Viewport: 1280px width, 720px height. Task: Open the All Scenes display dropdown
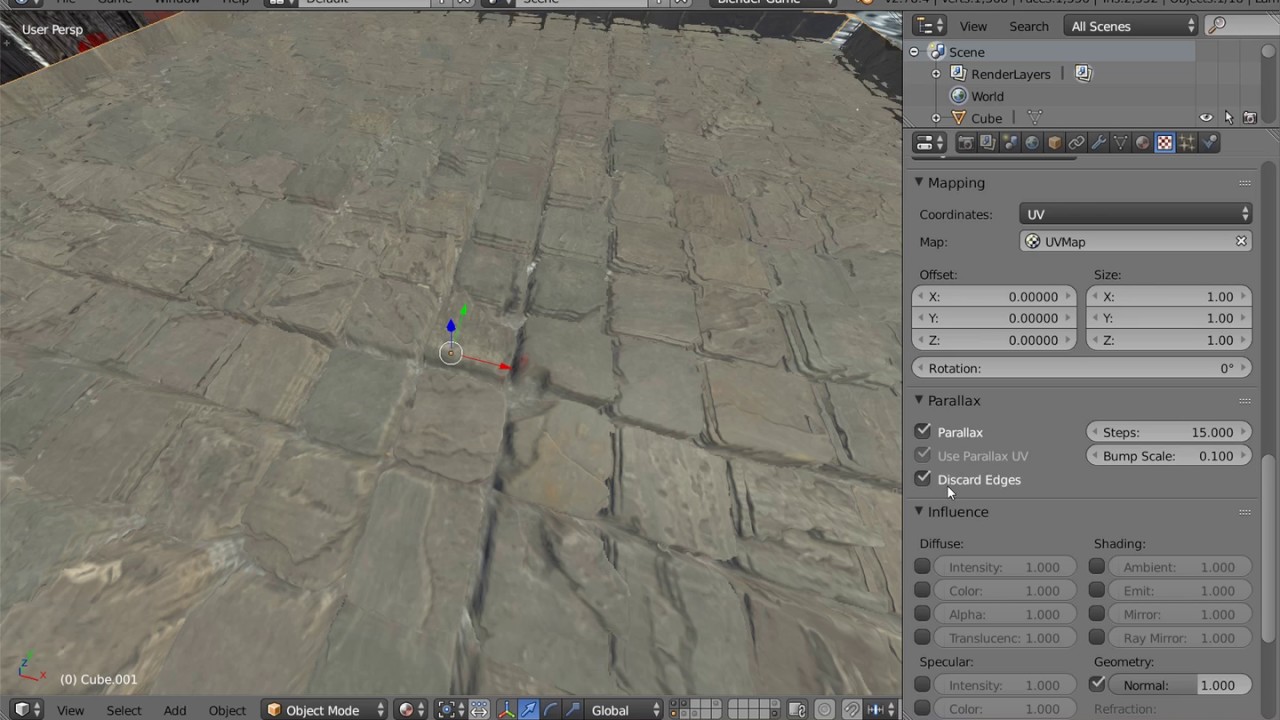click(x=1133, y=26)
